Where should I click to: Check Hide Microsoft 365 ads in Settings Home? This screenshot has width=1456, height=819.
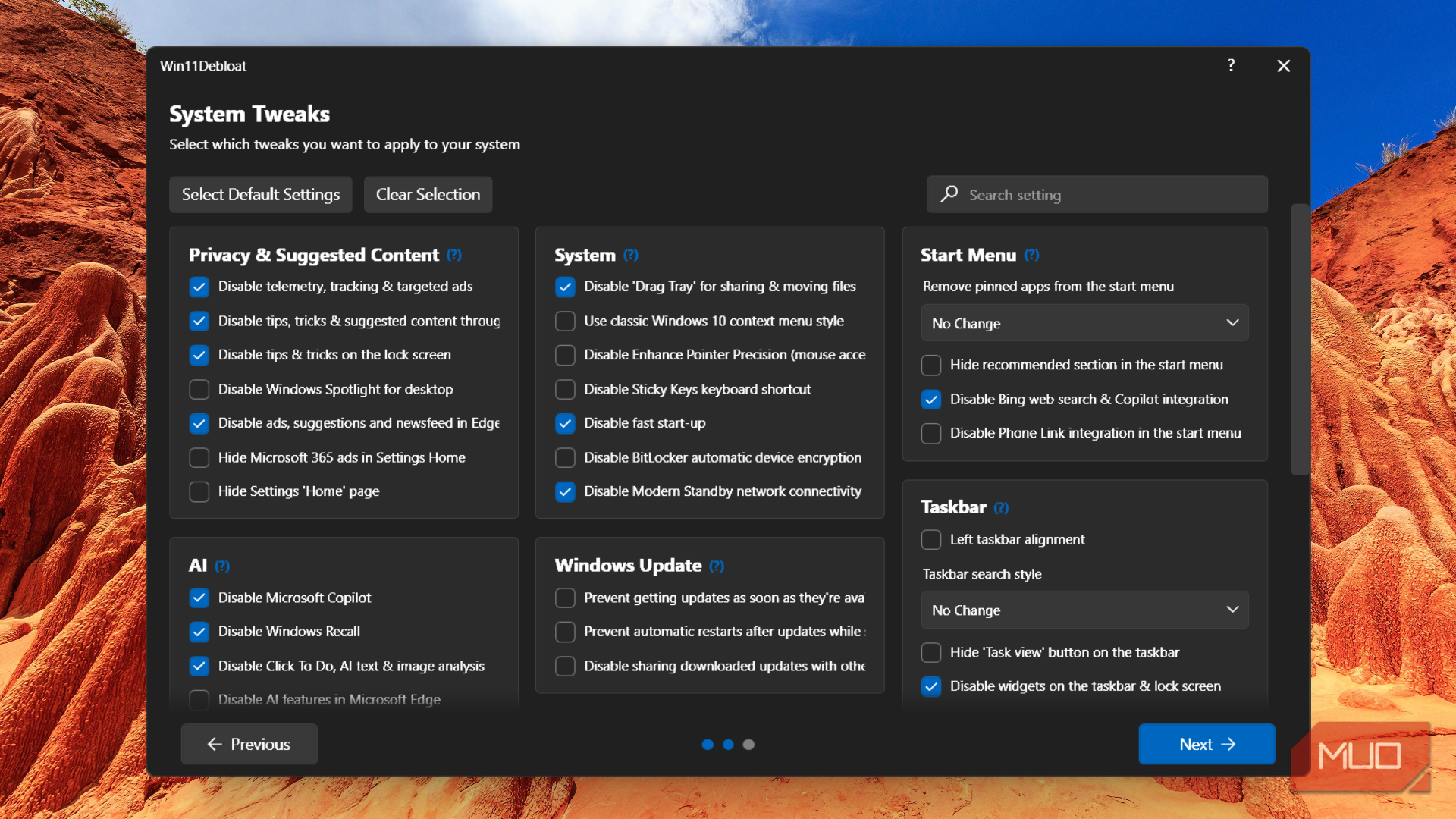(199, 457)
